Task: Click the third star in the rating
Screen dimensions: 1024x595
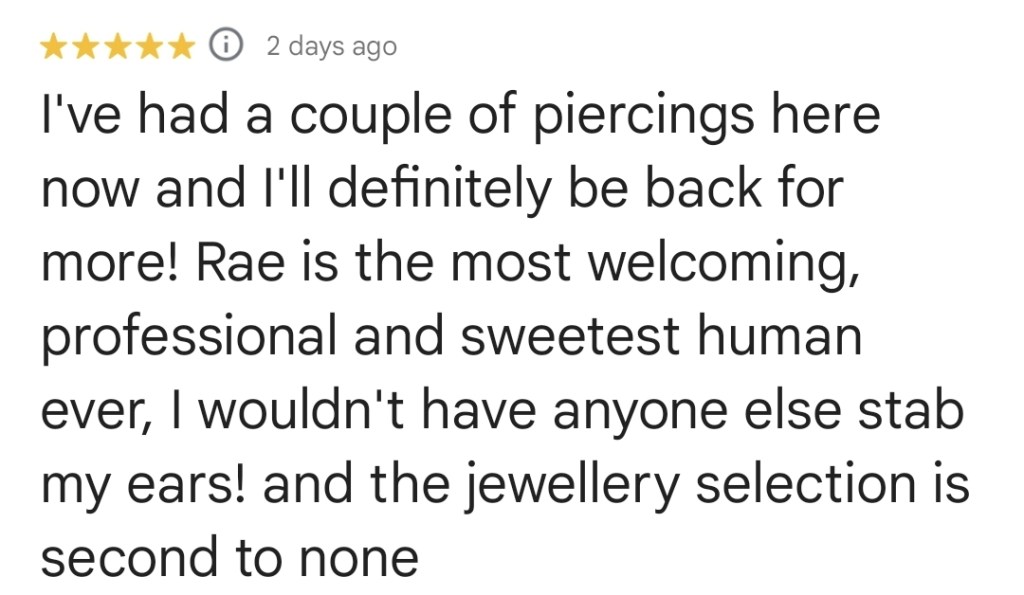Action: coord(118,47)
